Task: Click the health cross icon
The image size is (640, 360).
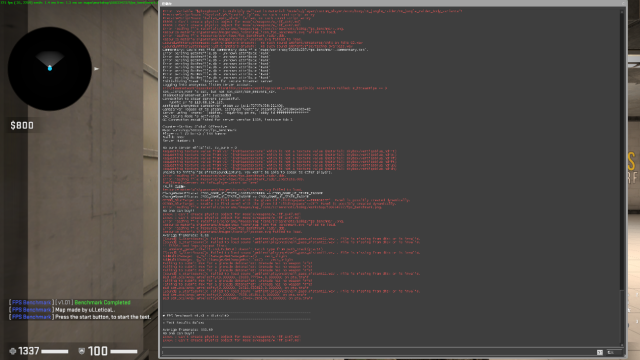Action: (x=13, y=351)
